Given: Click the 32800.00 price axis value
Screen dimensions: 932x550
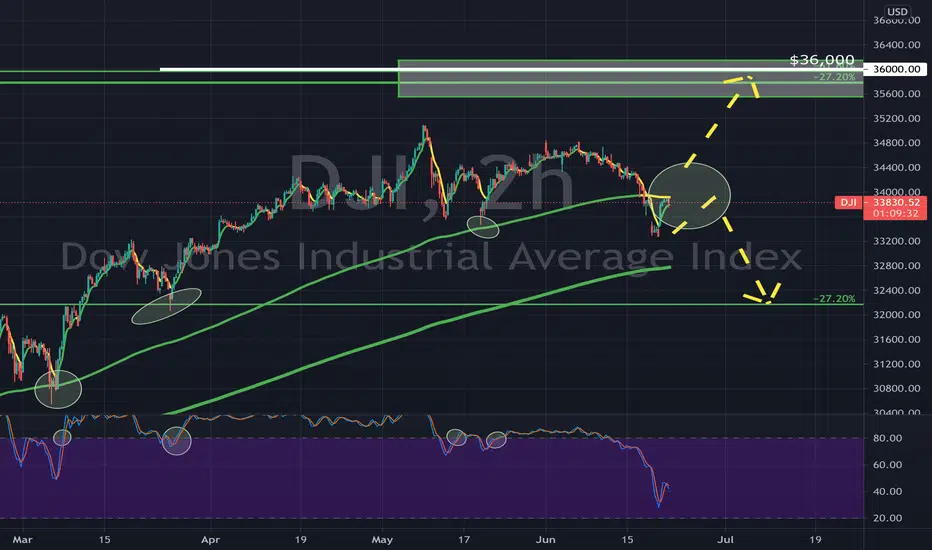Looking at the screenshot, I should [x=896, y=265].
